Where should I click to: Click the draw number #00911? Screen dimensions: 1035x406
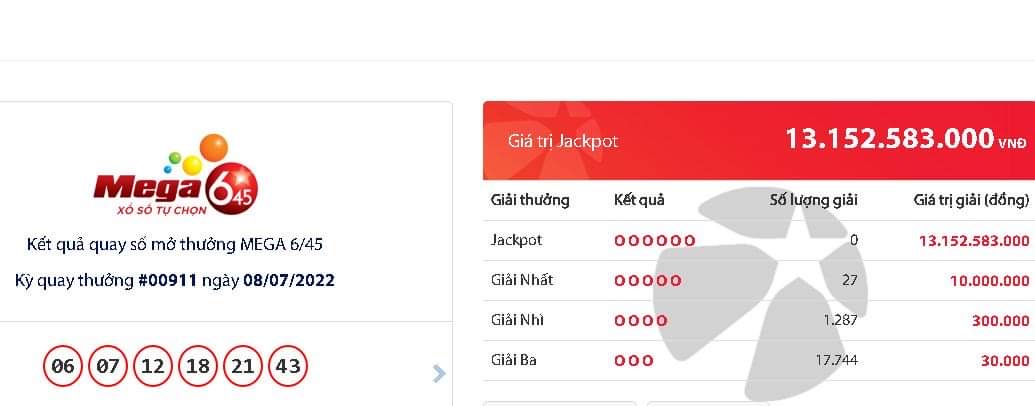167,281
